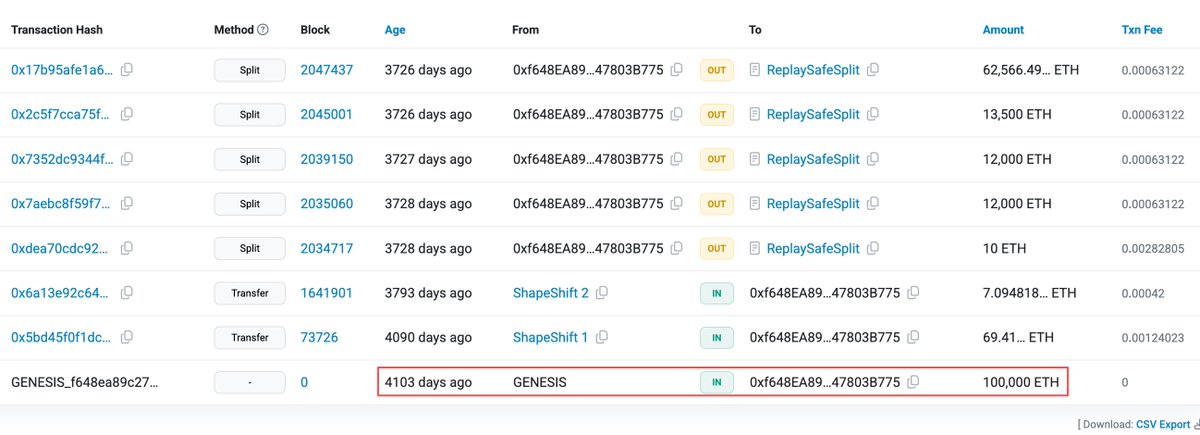The height and width of the screenshot is (435, 1200).
Task: Open ShapeShift 2 address page
Action: coord(551,293)
